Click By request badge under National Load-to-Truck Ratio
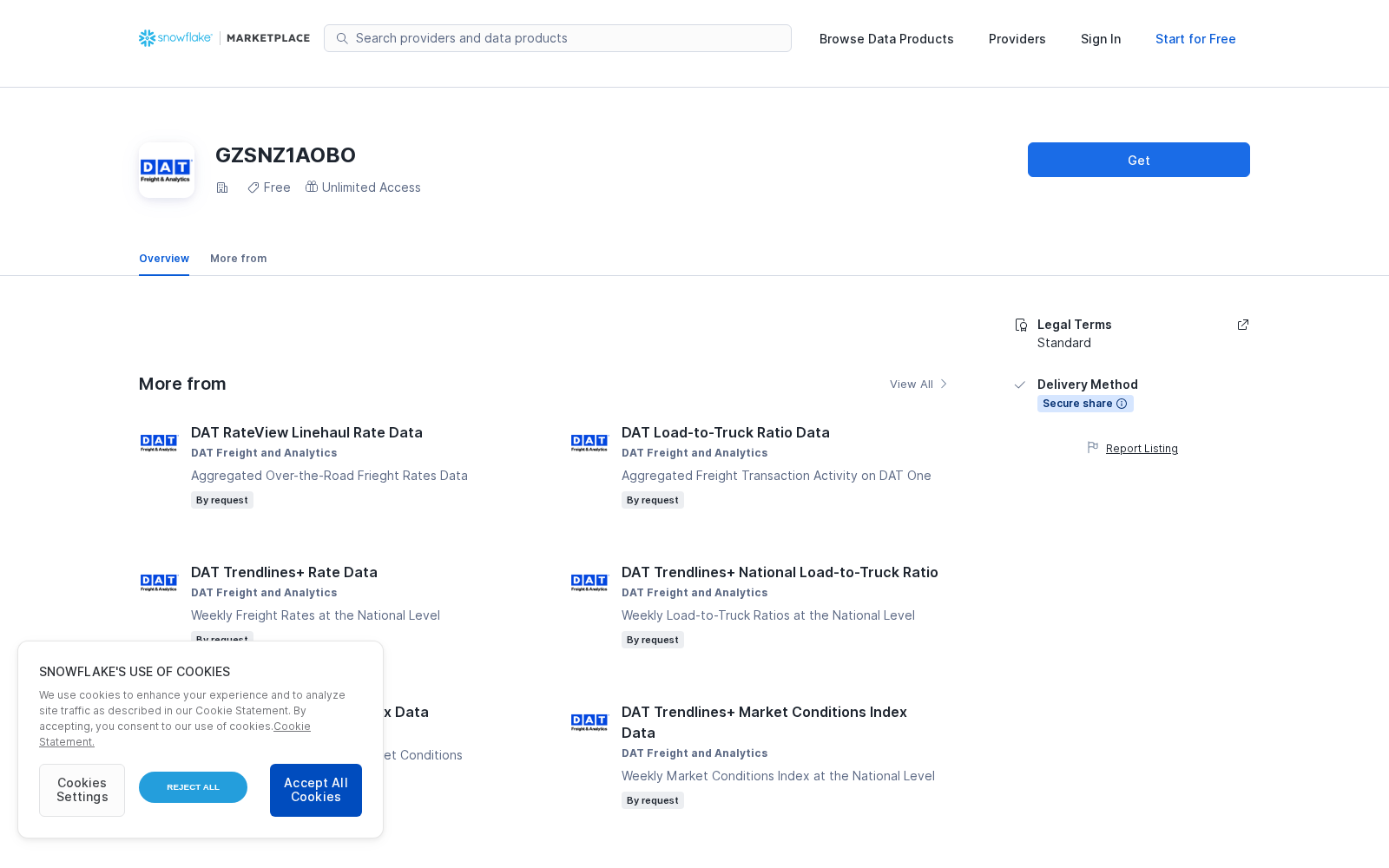This screenshot has width=1389, height=868. point(653,640)
